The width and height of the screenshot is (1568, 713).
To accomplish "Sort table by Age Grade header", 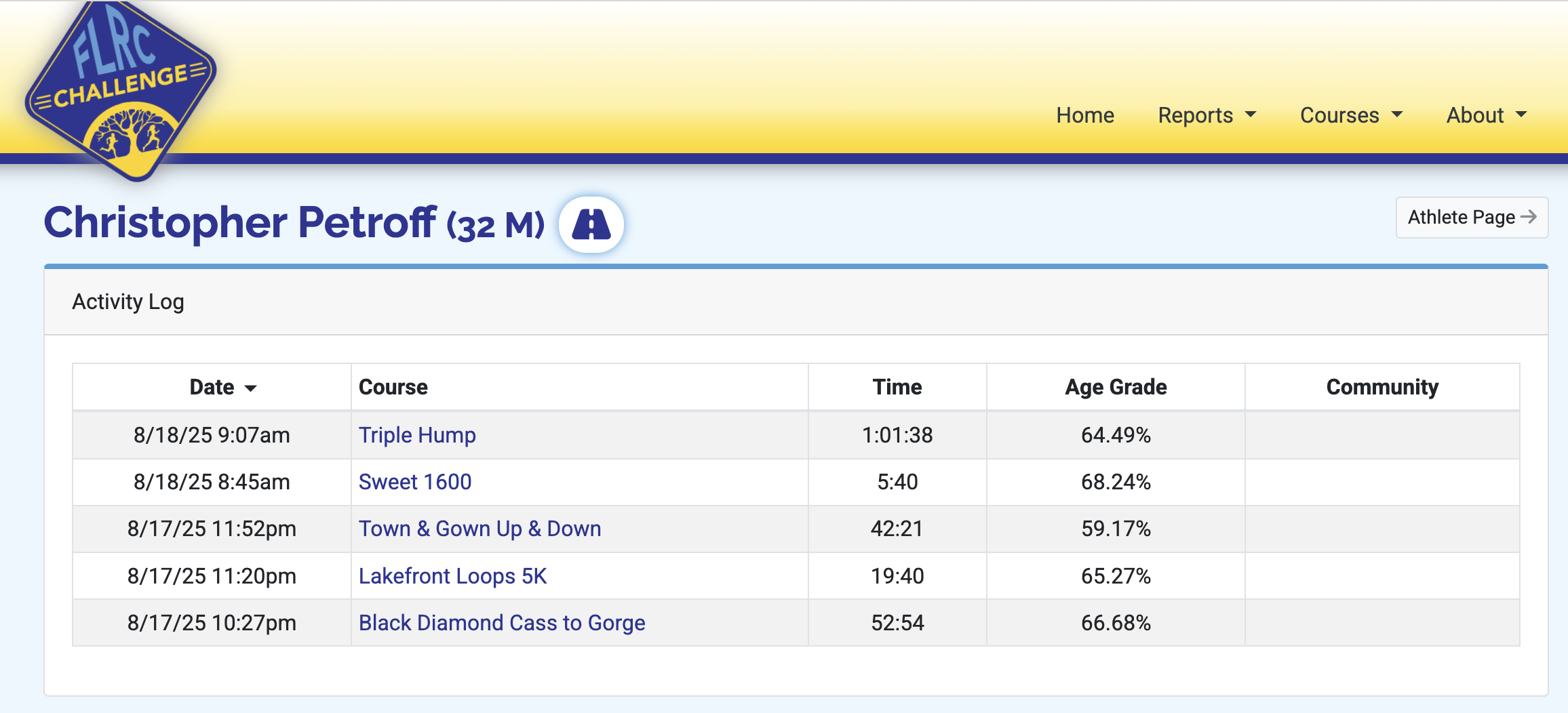I will tap(1115, 387).
